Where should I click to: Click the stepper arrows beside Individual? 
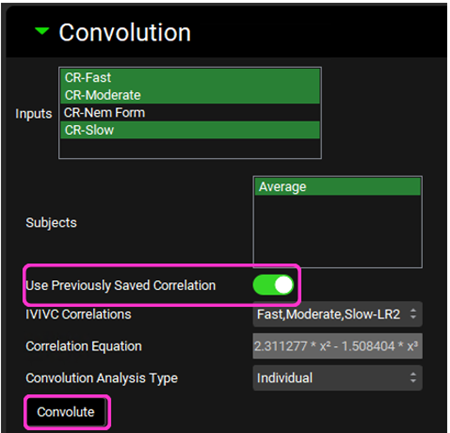click(x=413, y=378)
